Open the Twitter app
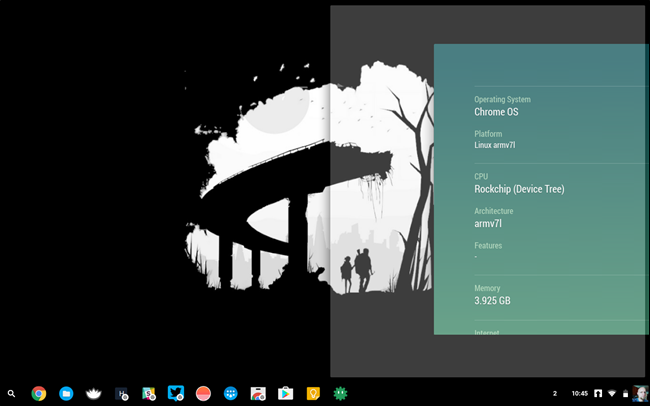 (x=176, y=393)
